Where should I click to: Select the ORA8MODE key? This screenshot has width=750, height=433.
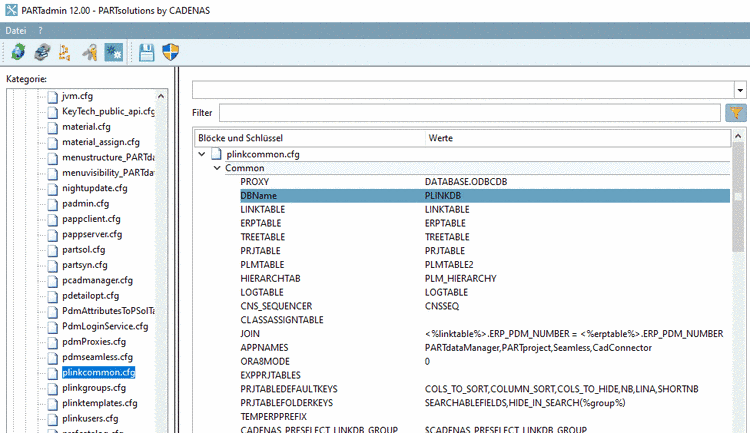pyautogui.click(x=265, y=362)
